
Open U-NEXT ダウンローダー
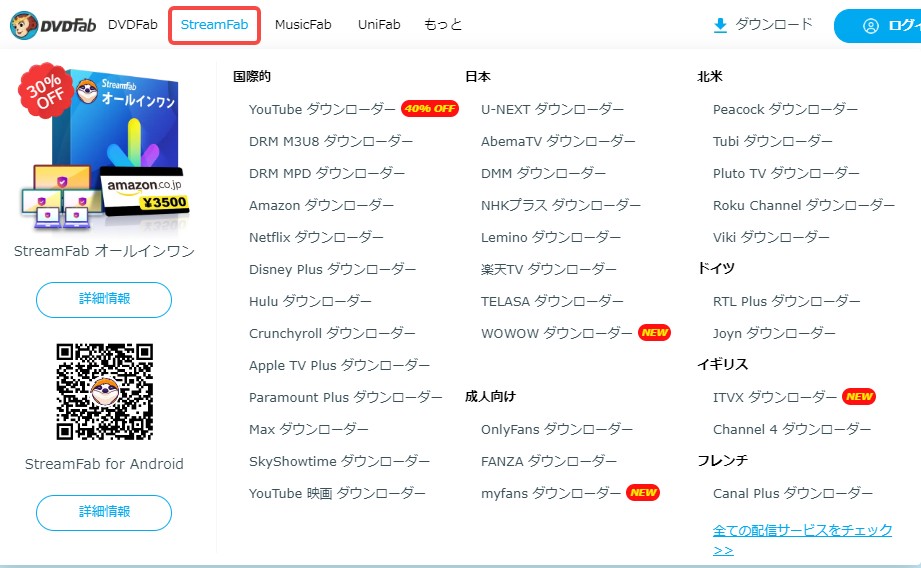point(552,109)
